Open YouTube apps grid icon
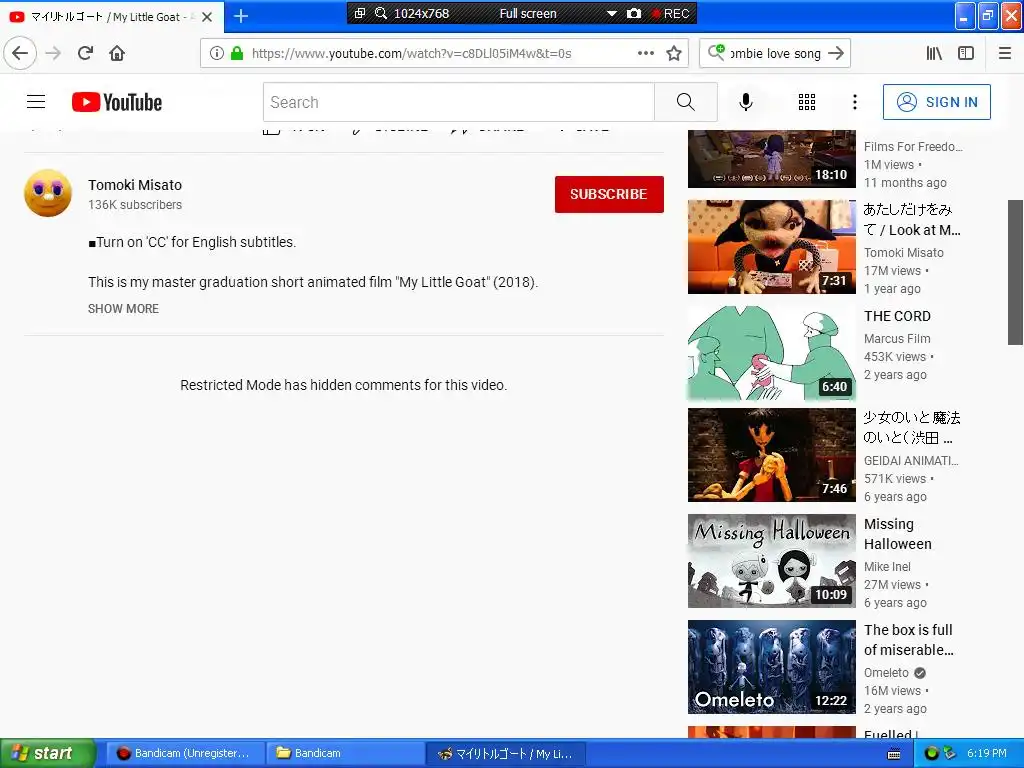Screen dimensions: 1024x768 click(807, 102)
